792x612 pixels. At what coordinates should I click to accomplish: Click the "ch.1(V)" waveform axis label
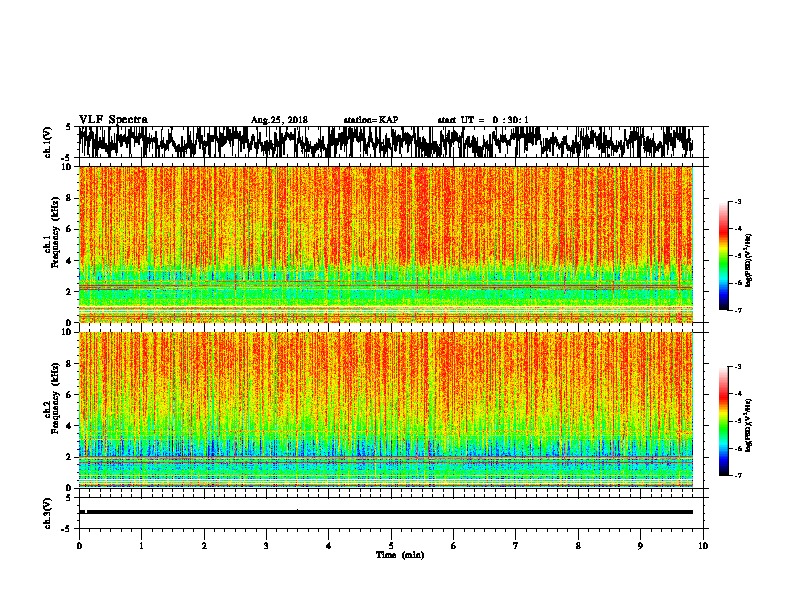tap(48, 142)
